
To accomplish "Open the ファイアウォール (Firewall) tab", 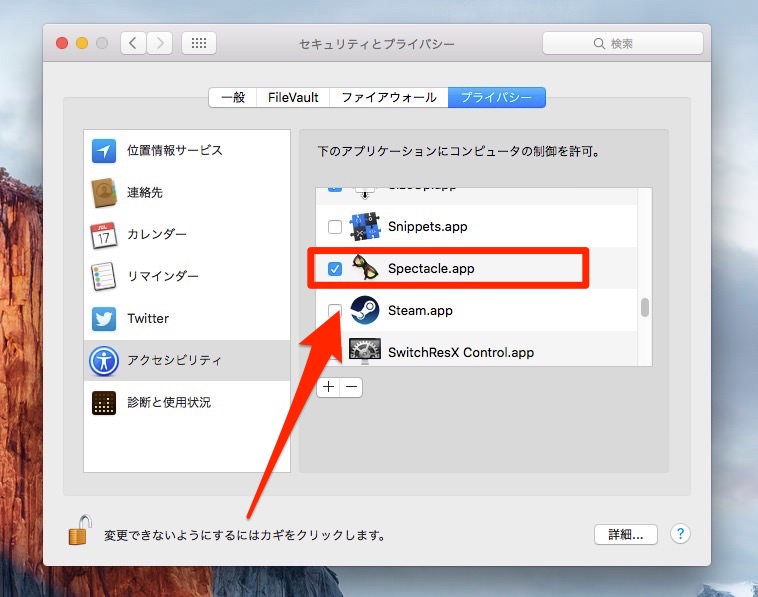I will coord(389,98).
